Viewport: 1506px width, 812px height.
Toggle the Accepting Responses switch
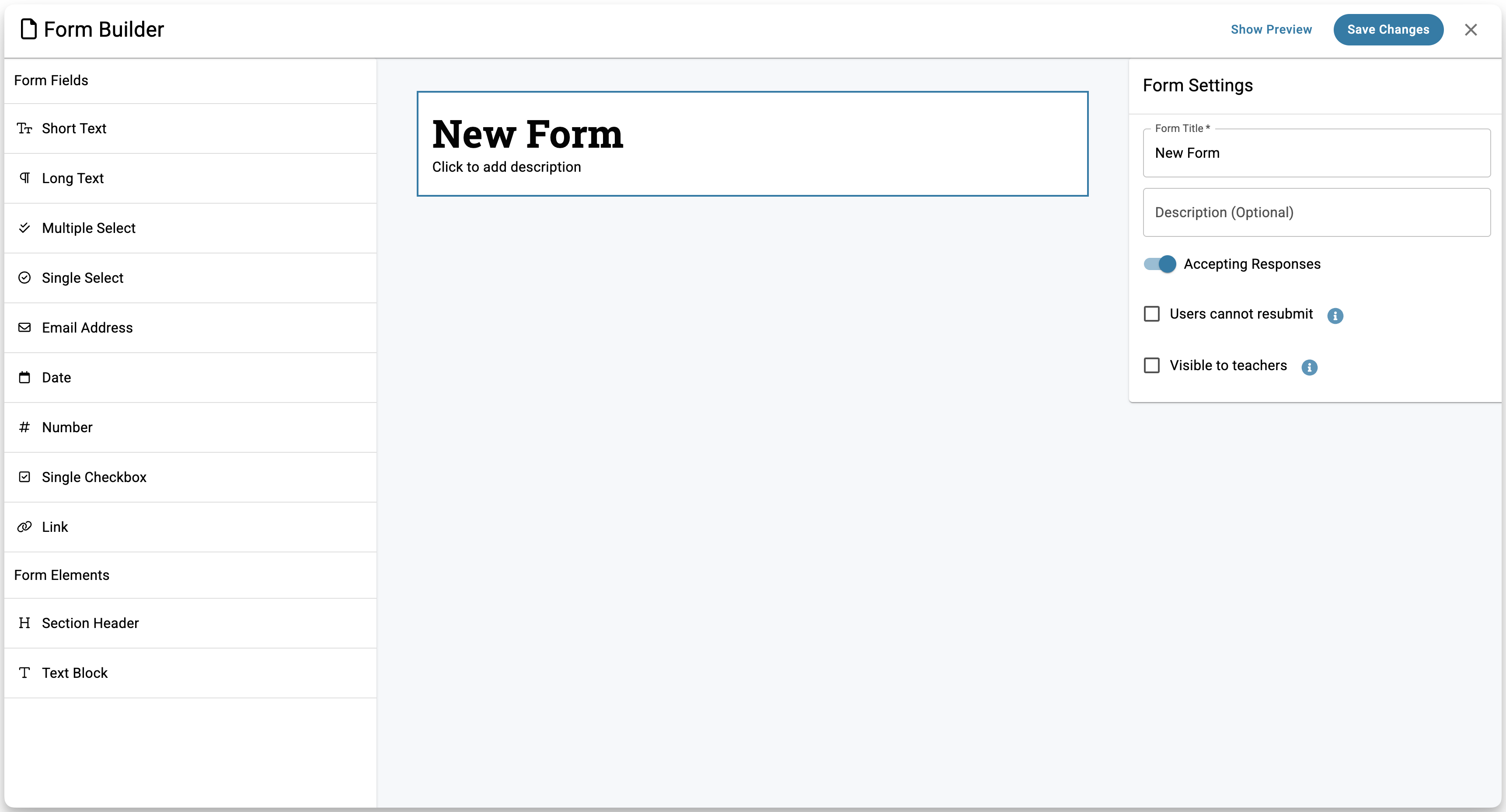point(1160,264)
